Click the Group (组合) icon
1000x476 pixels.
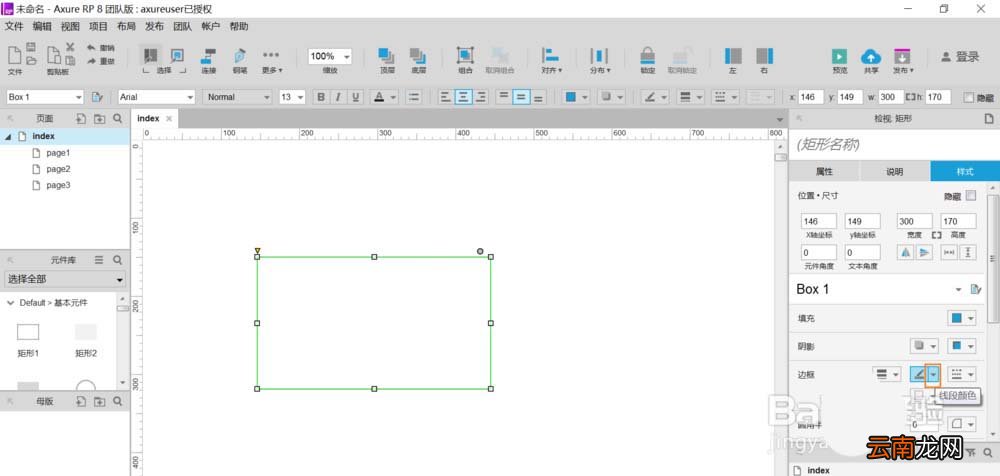click(465, 56)
